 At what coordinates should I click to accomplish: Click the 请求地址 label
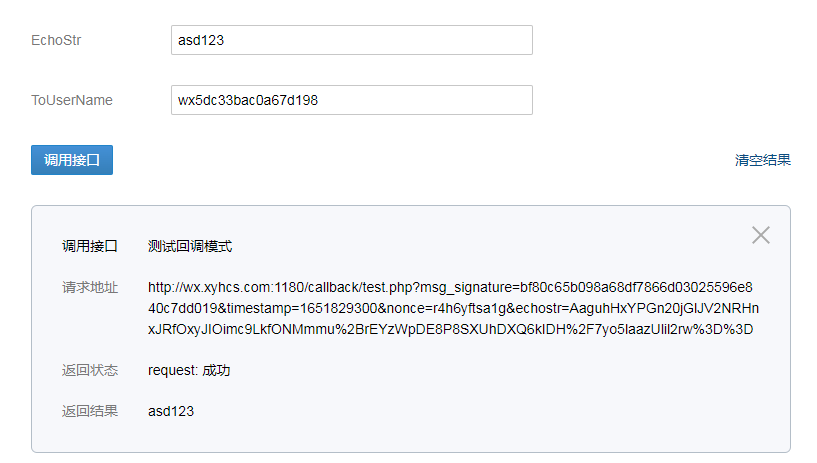click(90, 287)
